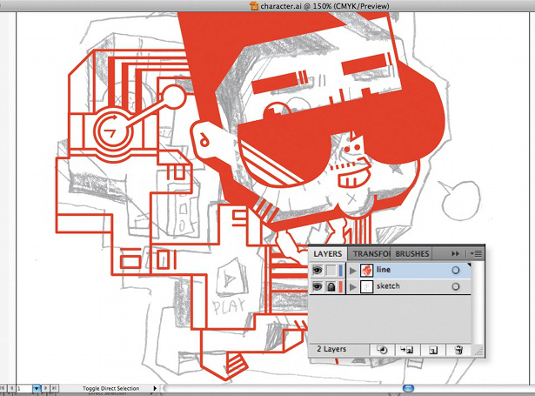Viewport: 535px width, 396px height.
Task: Click the target circle of the sketch layer
Action: 456,287
